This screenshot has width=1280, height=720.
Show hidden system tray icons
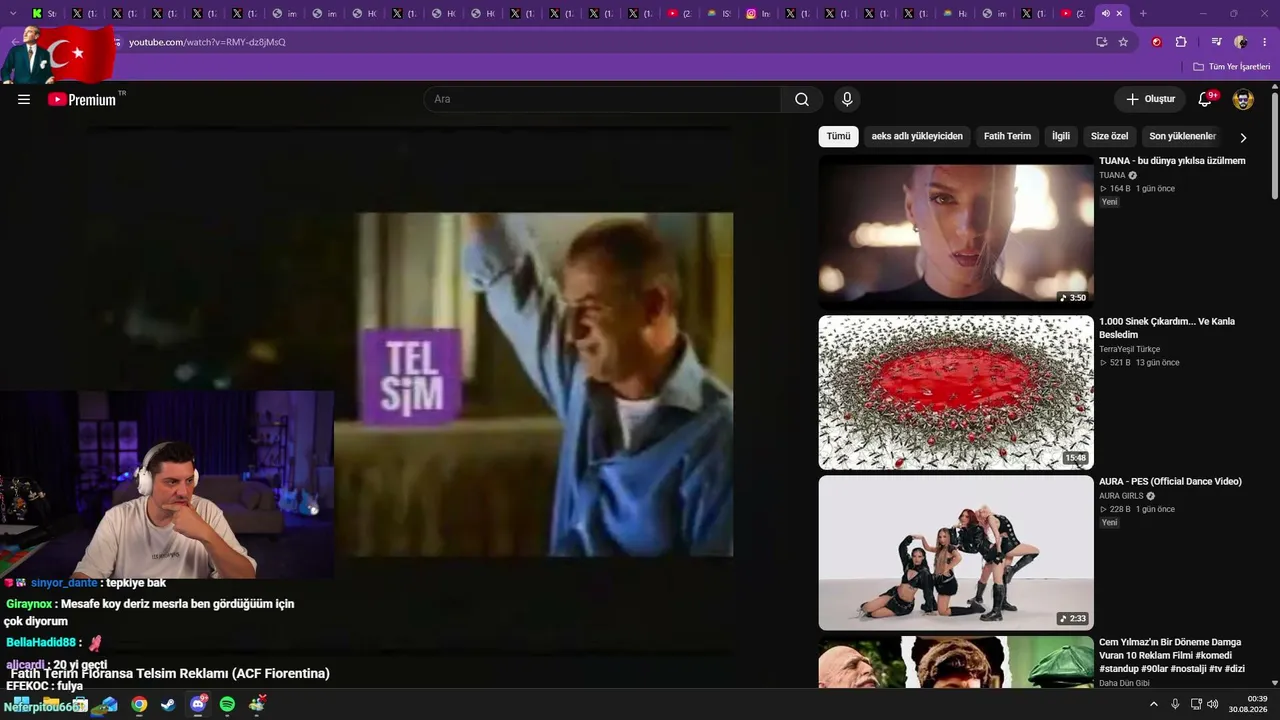[1154, 704]
